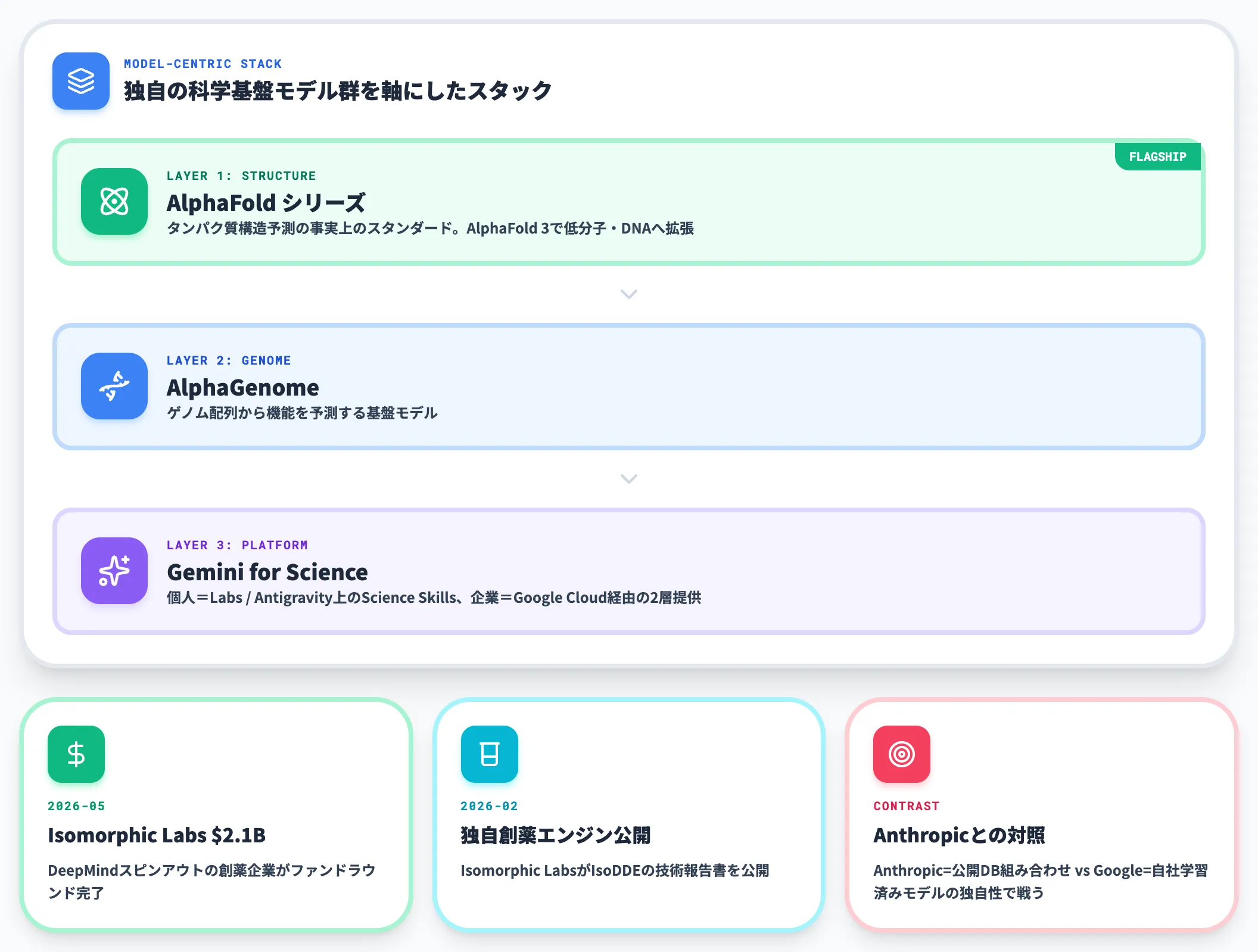Click the 2026-05 date label
This screenshot has height=952, width=1258.
76,806
